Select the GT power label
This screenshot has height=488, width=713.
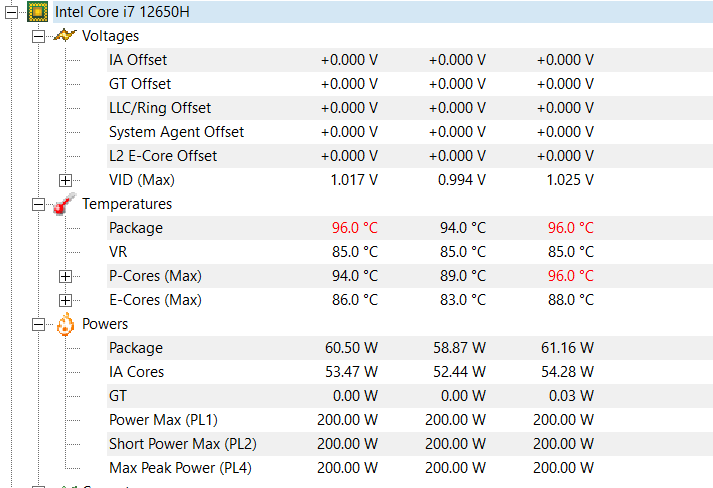click(x=118, y=396)
